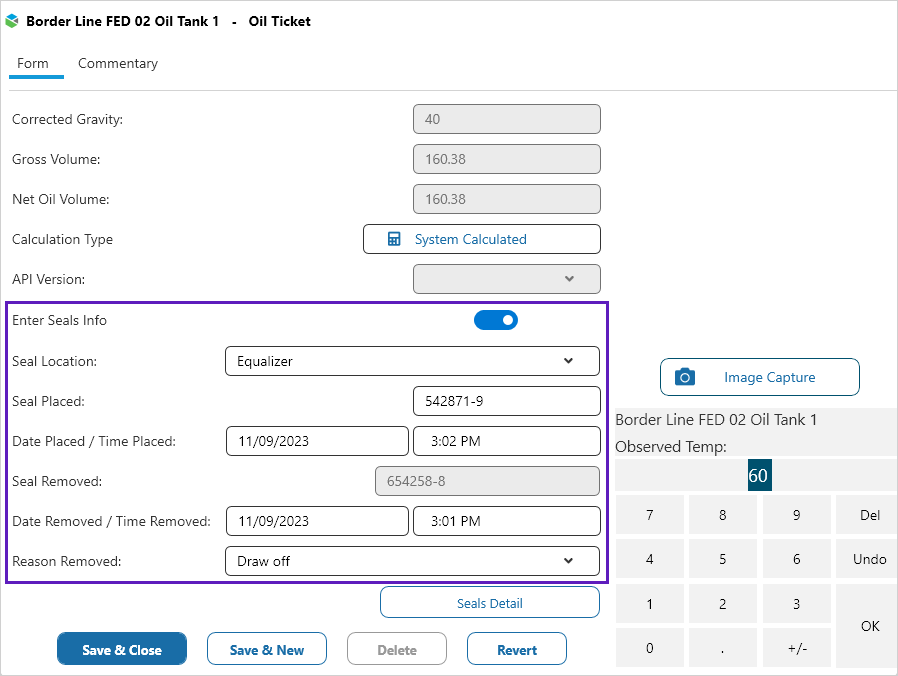
Task: Click the camera icon on Image Capture
Action: (685, 377)
